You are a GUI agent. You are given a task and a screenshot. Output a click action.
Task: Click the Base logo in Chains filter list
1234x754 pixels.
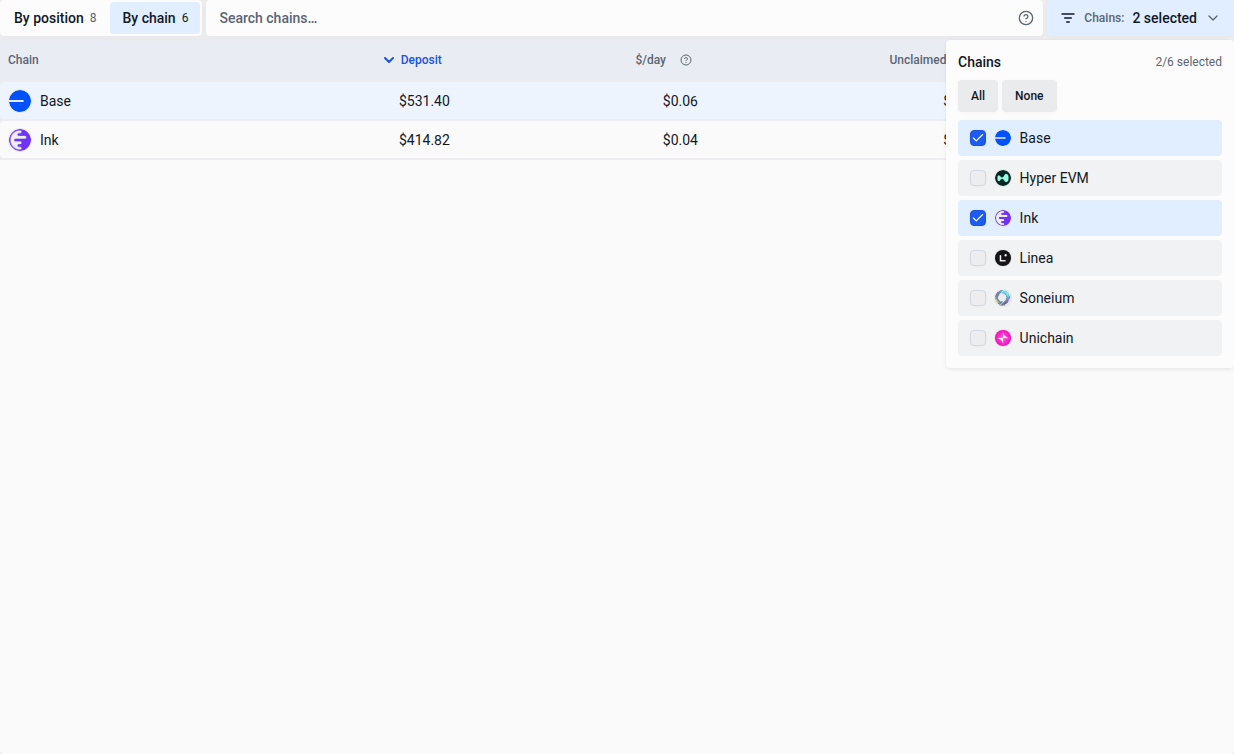1003,138
